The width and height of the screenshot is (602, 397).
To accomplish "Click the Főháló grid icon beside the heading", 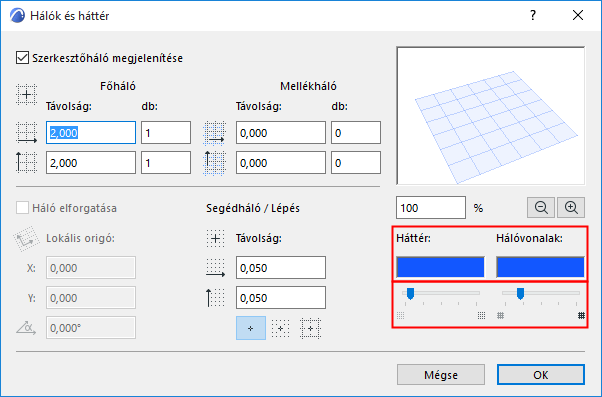I will click(26, 94).
